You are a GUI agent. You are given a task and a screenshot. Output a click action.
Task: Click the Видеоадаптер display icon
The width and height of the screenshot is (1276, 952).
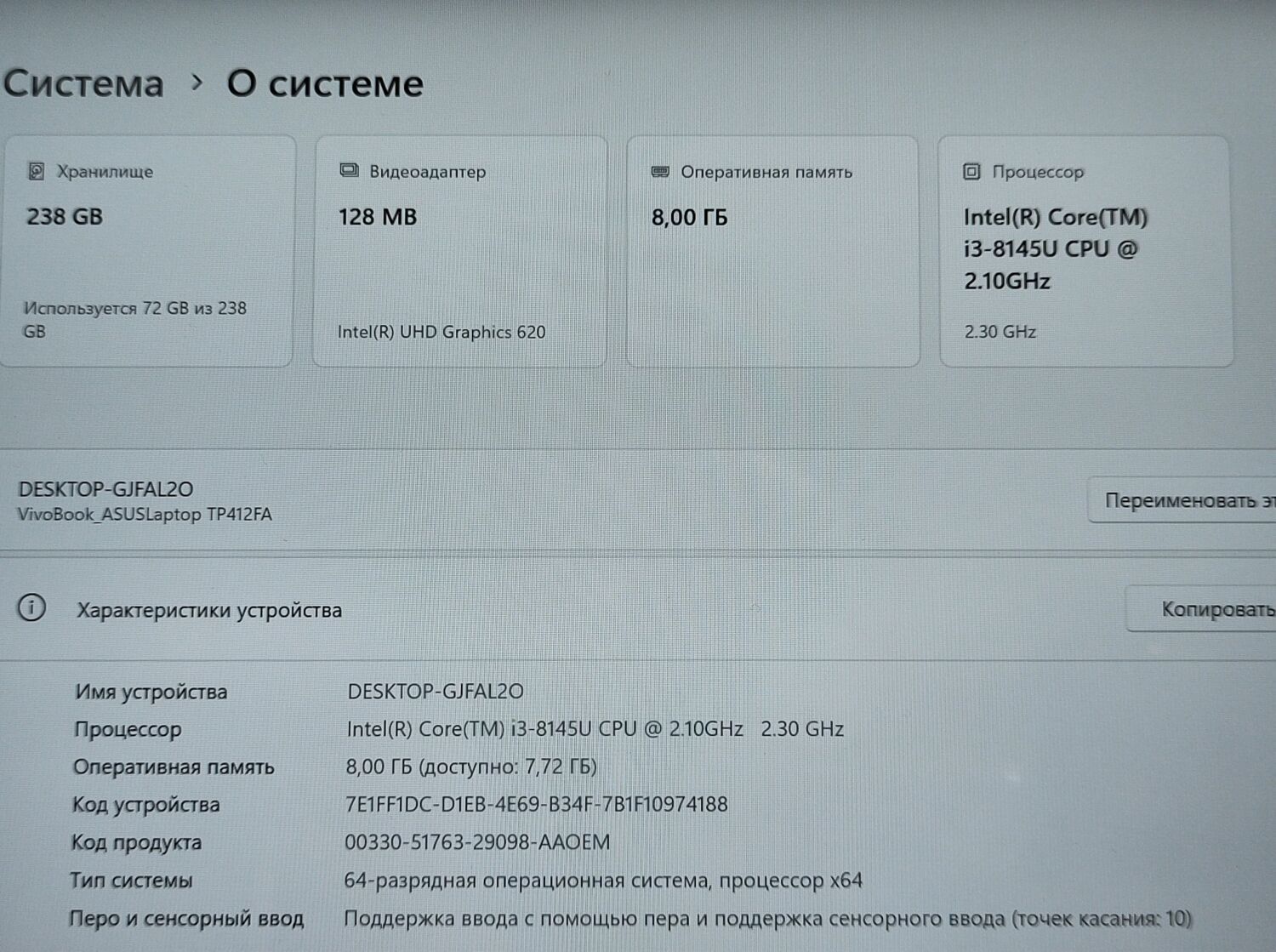(349, 170)
